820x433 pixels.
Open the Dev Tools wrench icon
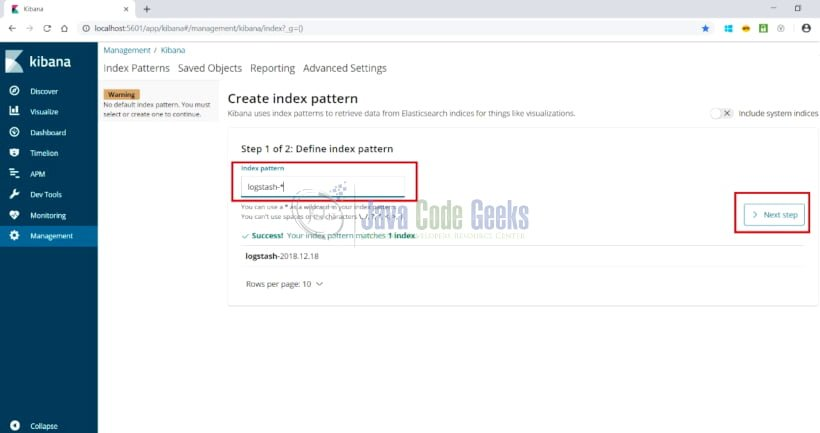(14, 194)
